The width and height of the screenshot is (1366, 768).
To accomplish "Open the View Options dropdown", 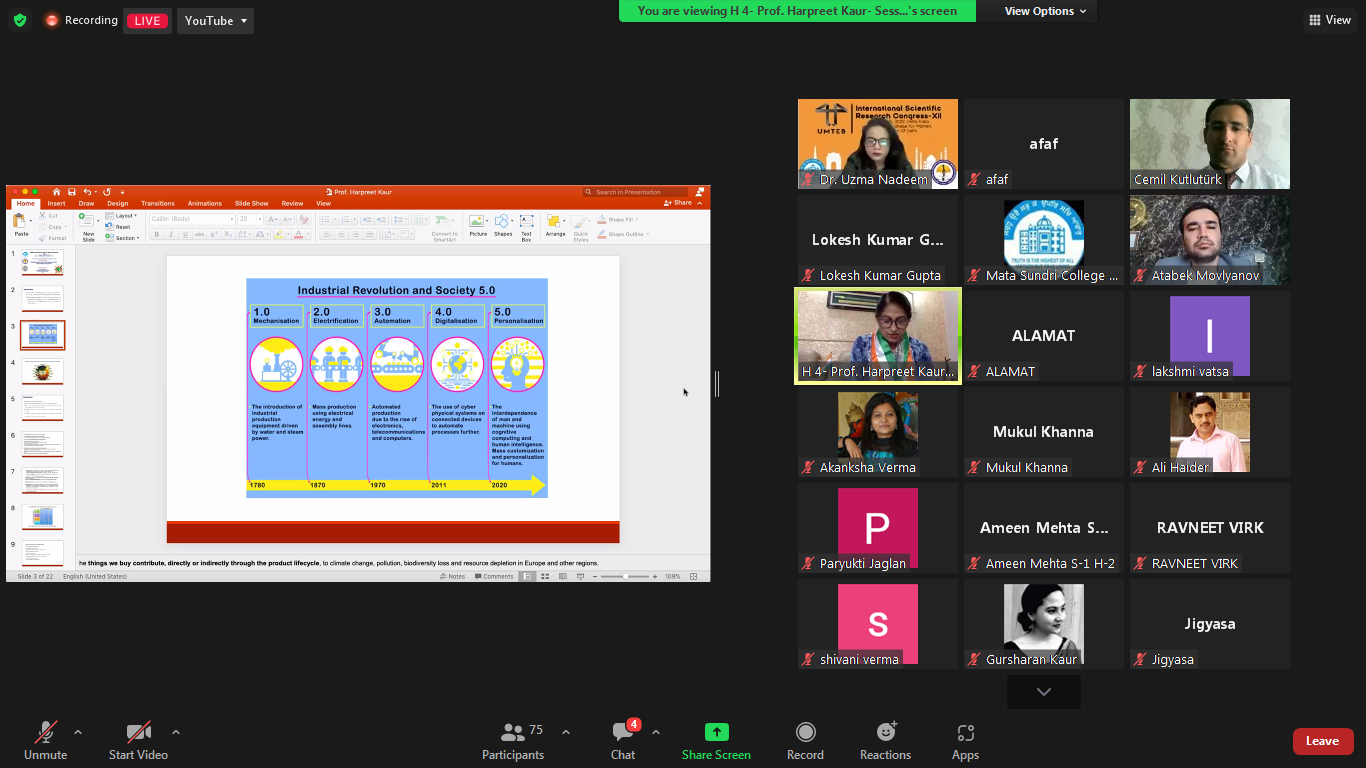I will click(1045, 11).
